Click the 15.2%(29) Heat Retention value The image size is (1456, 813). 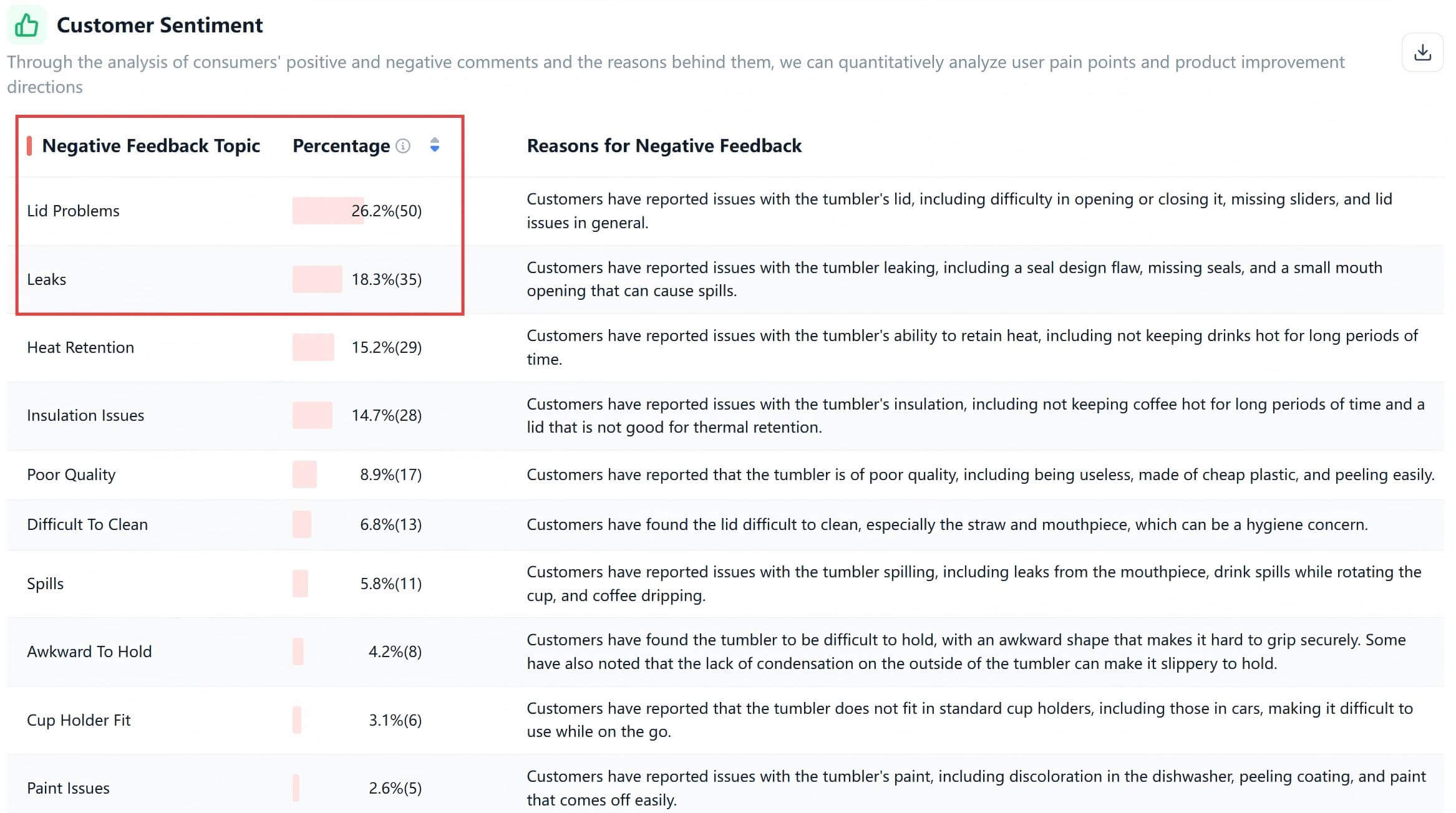[x=386, y=347]
